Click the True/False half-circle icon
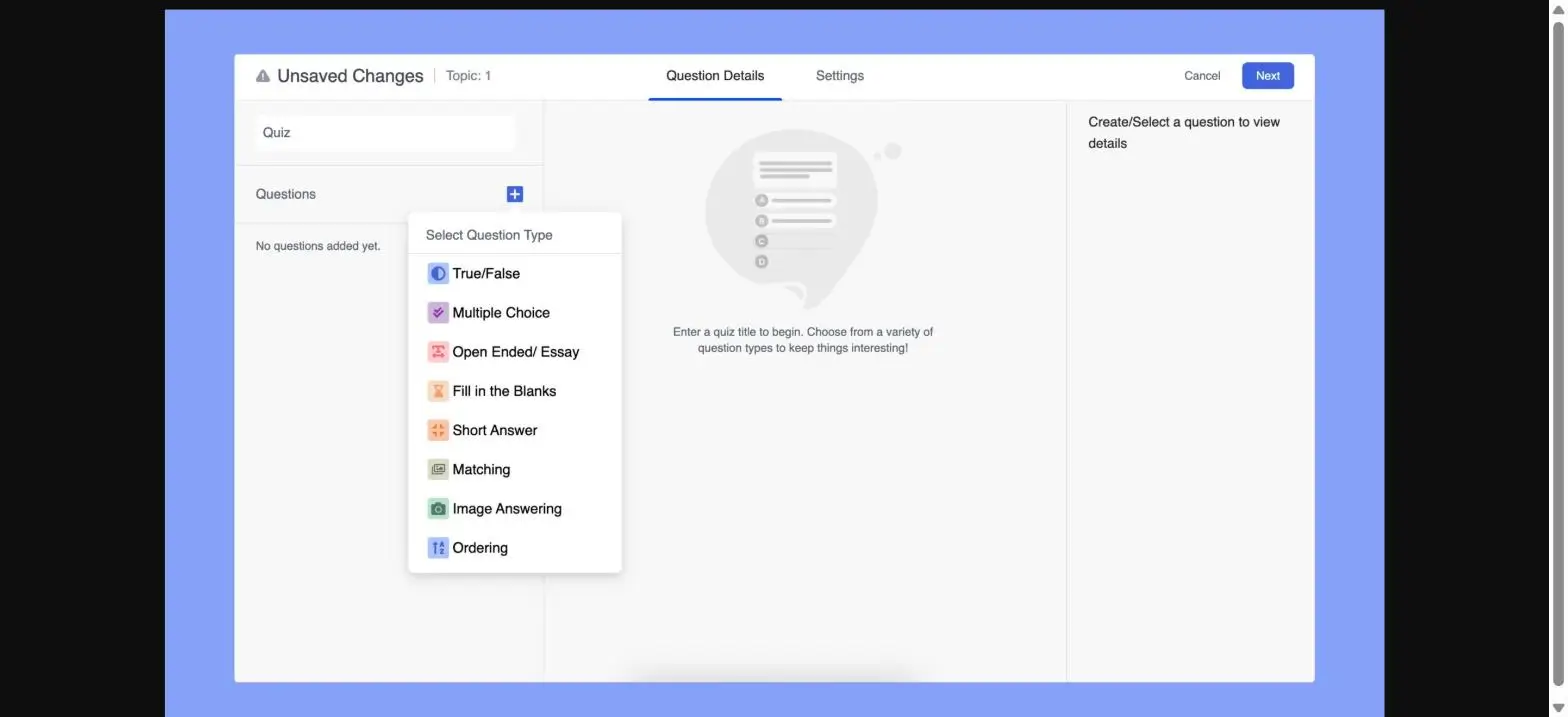 [x=438, y=273]
